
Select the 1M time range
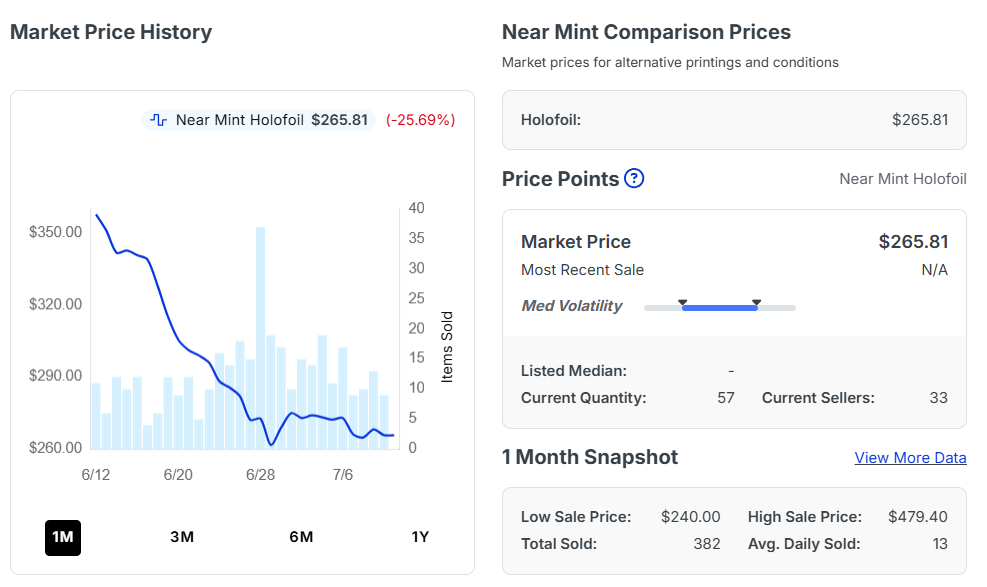63,537
